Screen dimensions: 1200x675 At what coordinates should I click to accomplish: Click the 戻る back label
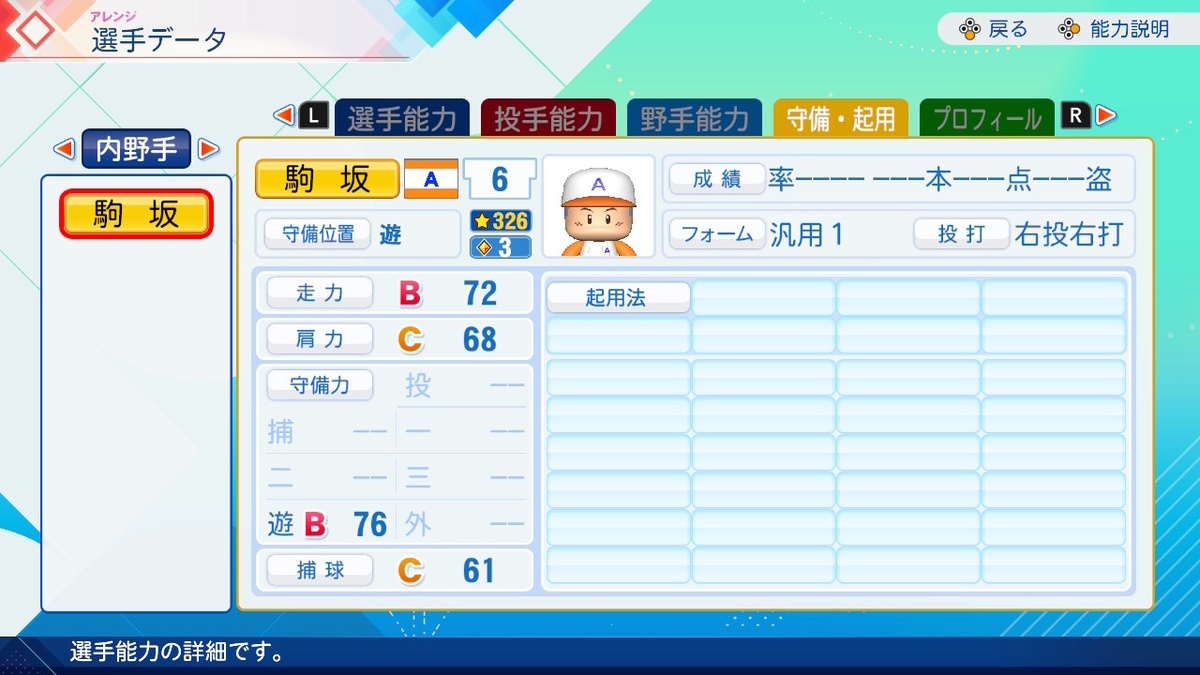pyautogui.click(x=1008, y=29)
